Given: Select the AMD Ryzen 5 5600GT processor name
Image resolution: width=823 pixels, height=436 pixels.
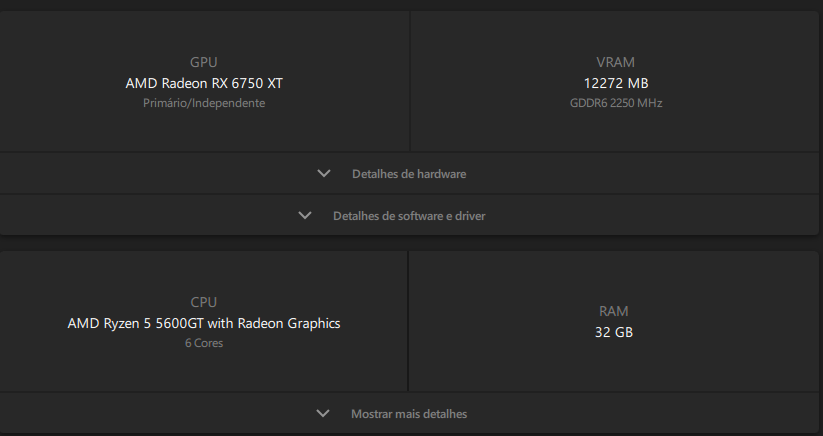Looking at the screenshot, I should pyautogui.click(x=204, y=323).
